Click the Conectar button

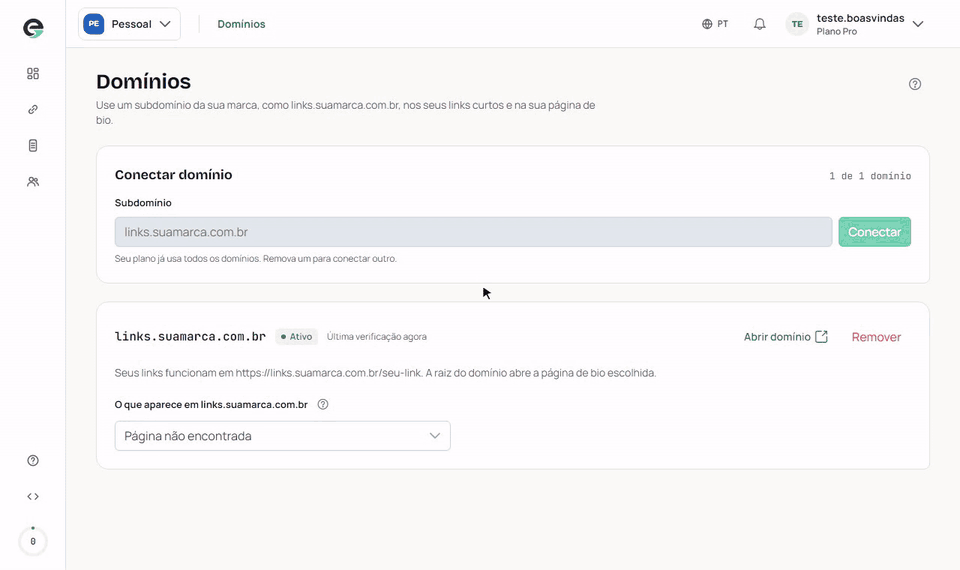pyautogui.click(x=874, y=232)
